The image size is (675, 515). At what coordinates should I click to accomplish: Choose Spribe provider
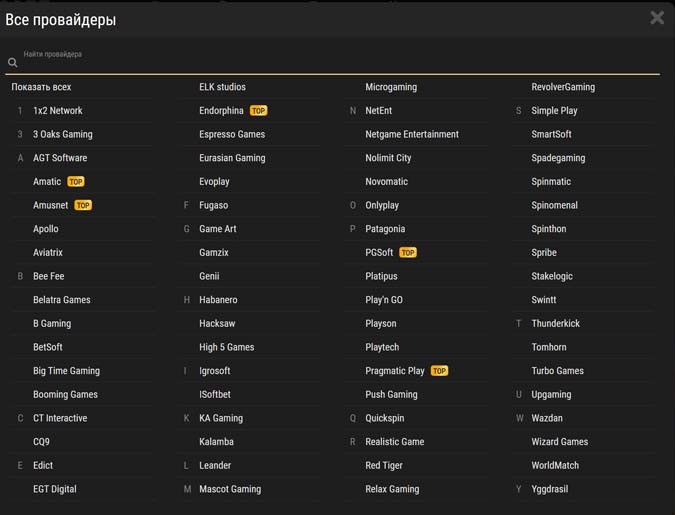click(544, 253)
